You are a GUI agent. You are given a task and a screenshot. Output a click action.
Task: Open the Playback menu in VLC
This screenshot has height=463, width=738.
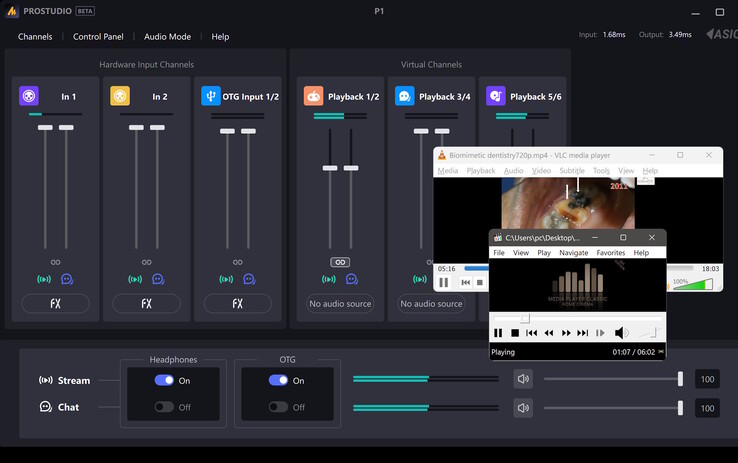(x=481, y=171)
